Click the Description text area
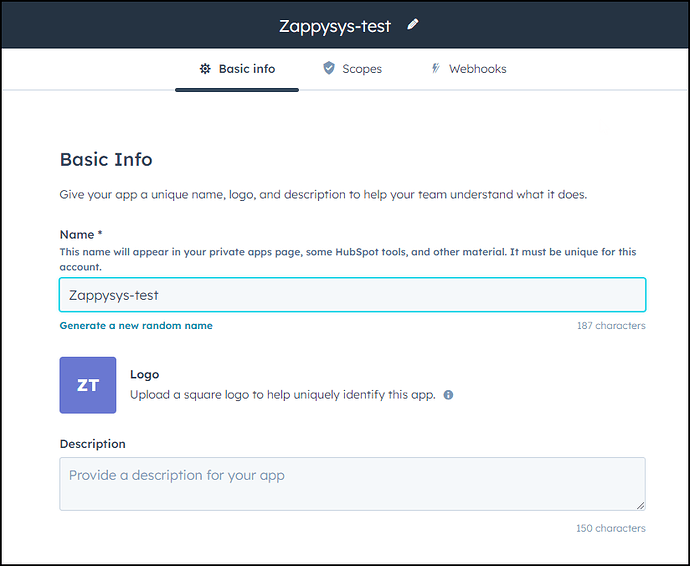 pos(352,484)
